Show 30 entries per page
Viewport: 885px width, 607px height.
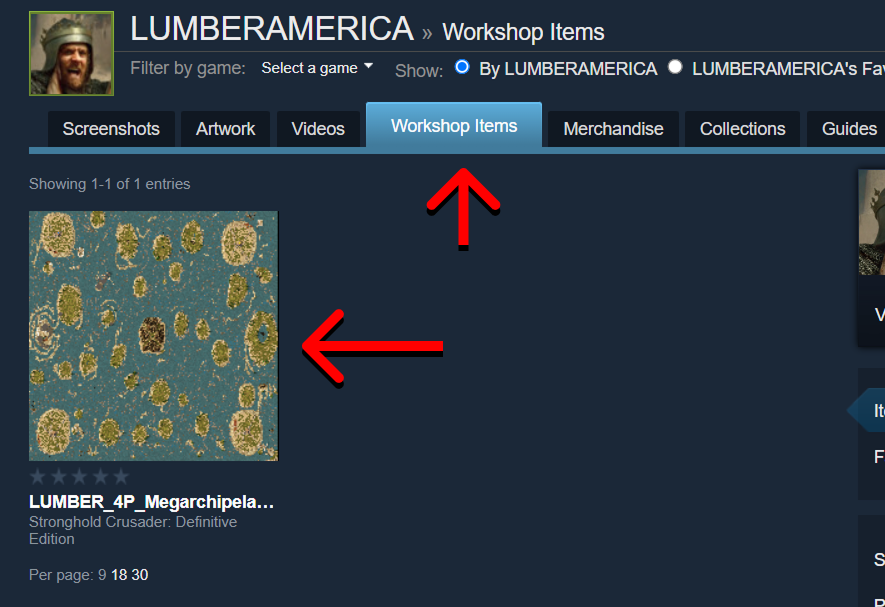pyautogui.click(x=139, y=575)
